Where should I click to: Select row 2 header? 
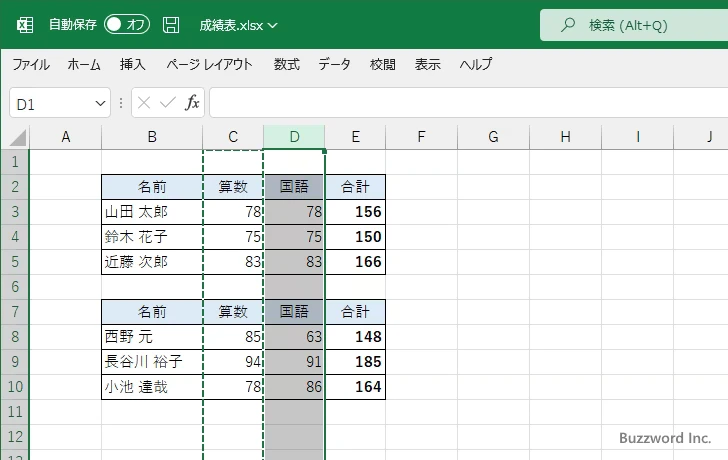pyautogui.click(x=15, y=187)
